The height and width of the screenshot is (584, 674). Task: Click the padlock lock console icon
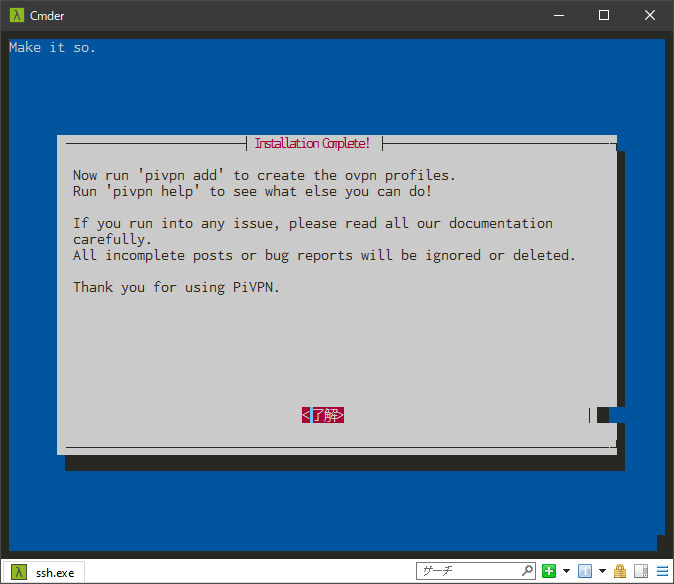click(x=620, y=571)
